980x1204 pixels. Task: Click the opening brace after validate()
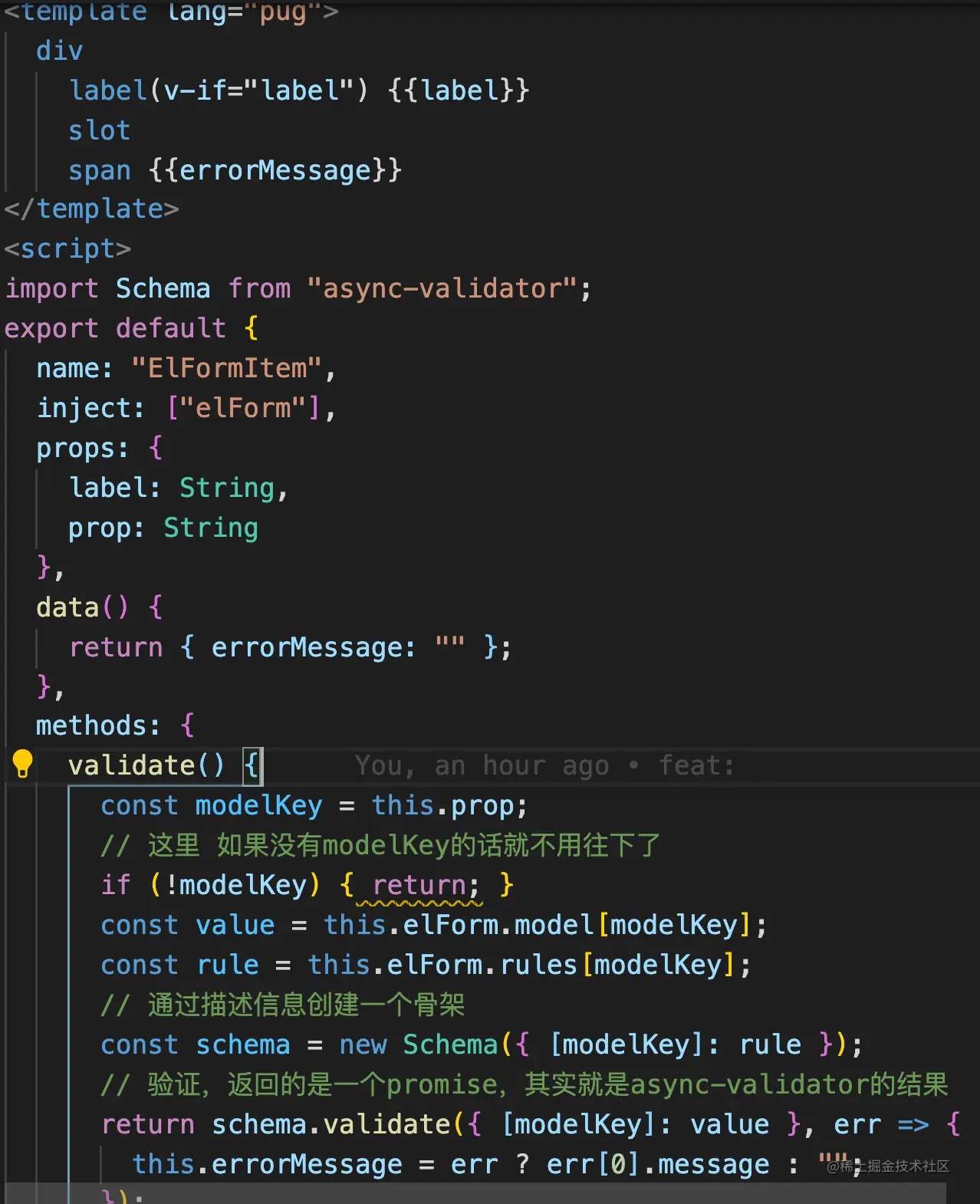click(252, 765)
